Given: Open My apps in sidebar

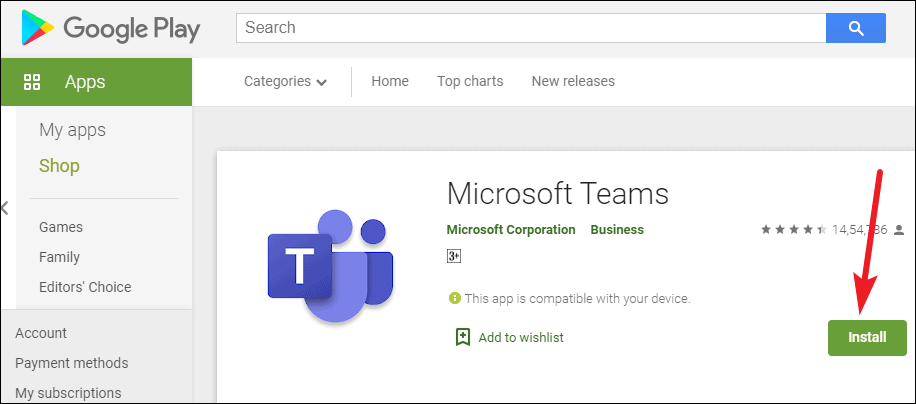Looking at the screenshot, I should click(x=72, y=130).
